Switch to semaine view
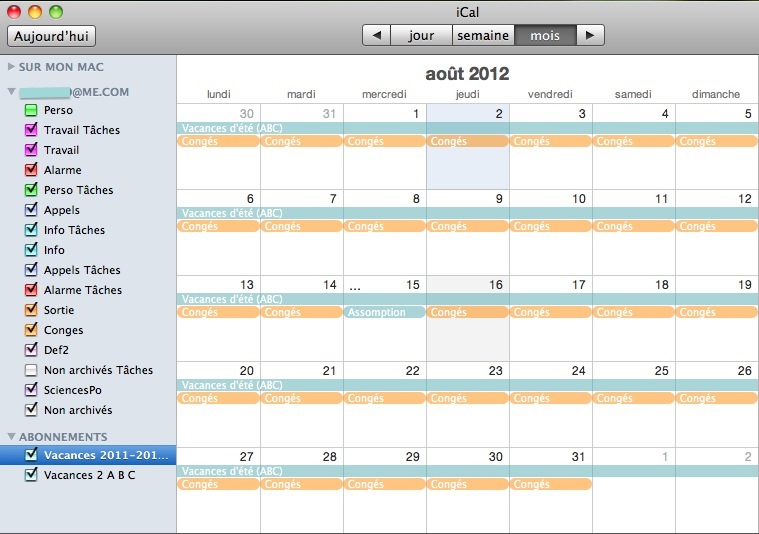Image resolution: width=759 pixels, height=534 pixels. 483,35
